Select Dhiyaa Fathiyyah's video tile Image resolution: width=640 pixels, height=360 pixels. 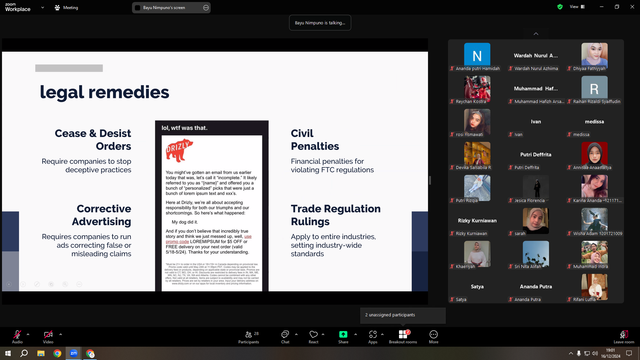(x=594, y=56)
